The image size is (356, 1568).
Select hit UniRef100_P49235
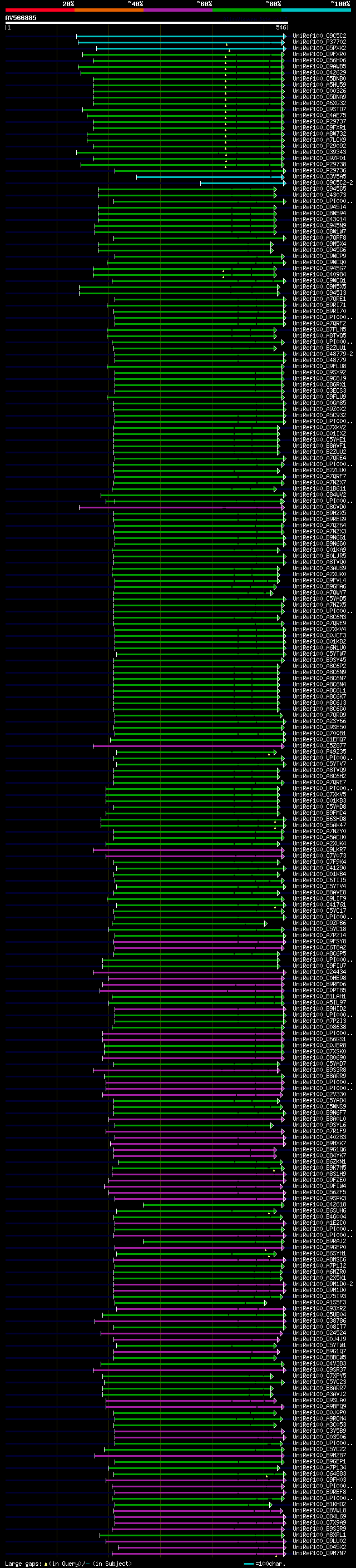click(x=319, y=752)
